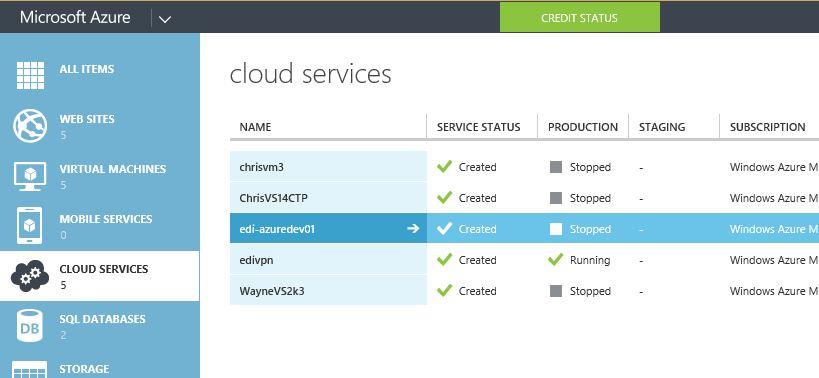The image size is (819, 378).
Task: Click the Stopped square icon for chrisvm3
Action: pos(556,167)
